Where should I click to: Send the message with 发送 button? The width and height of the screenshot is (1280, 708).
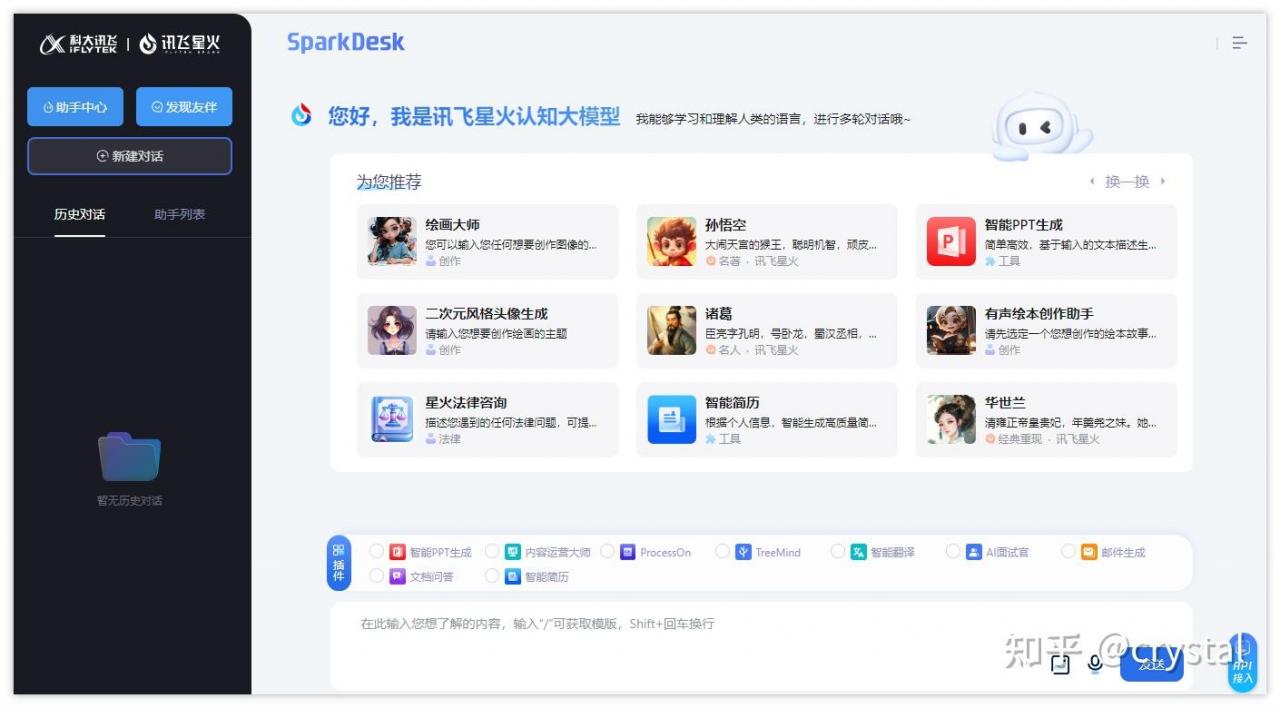pos(1152,664)
